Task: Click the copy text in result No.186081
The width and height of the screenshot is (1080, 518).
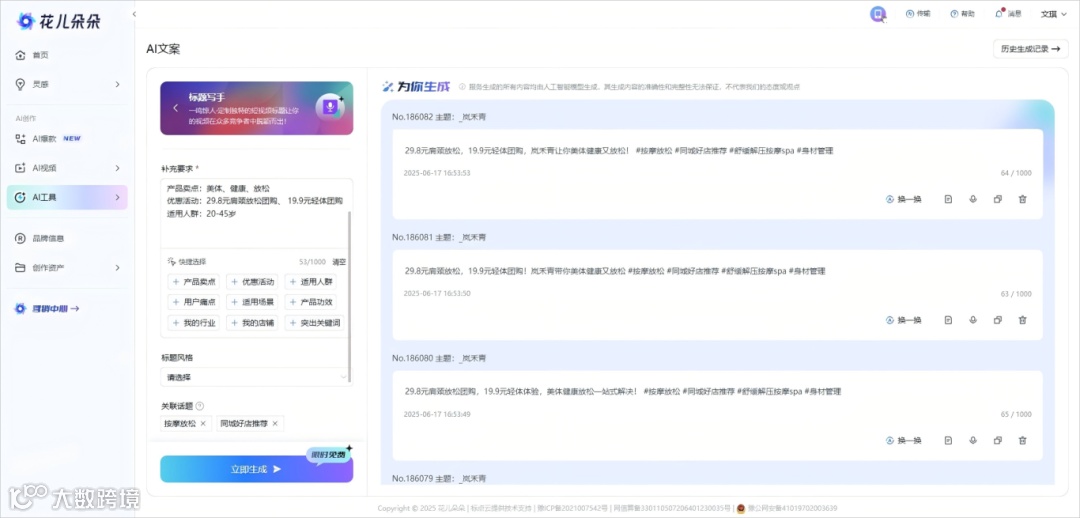Action: 614,271
